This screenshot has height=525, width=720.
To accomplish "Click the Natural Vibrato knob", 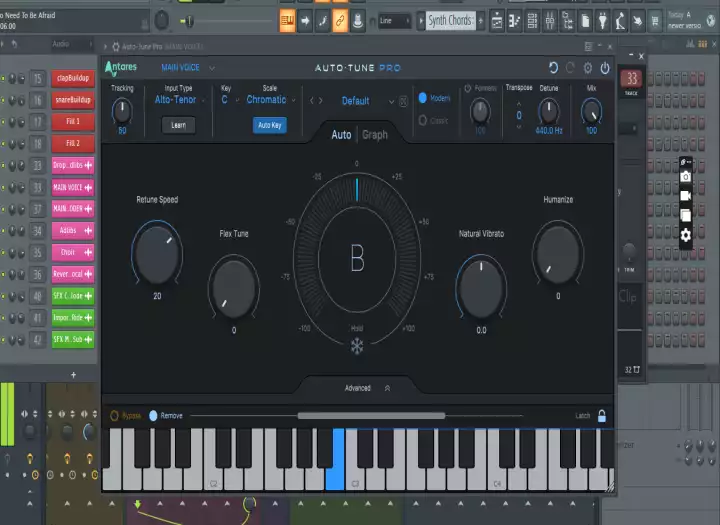I will pyautogui.click(x=481, y=287).
